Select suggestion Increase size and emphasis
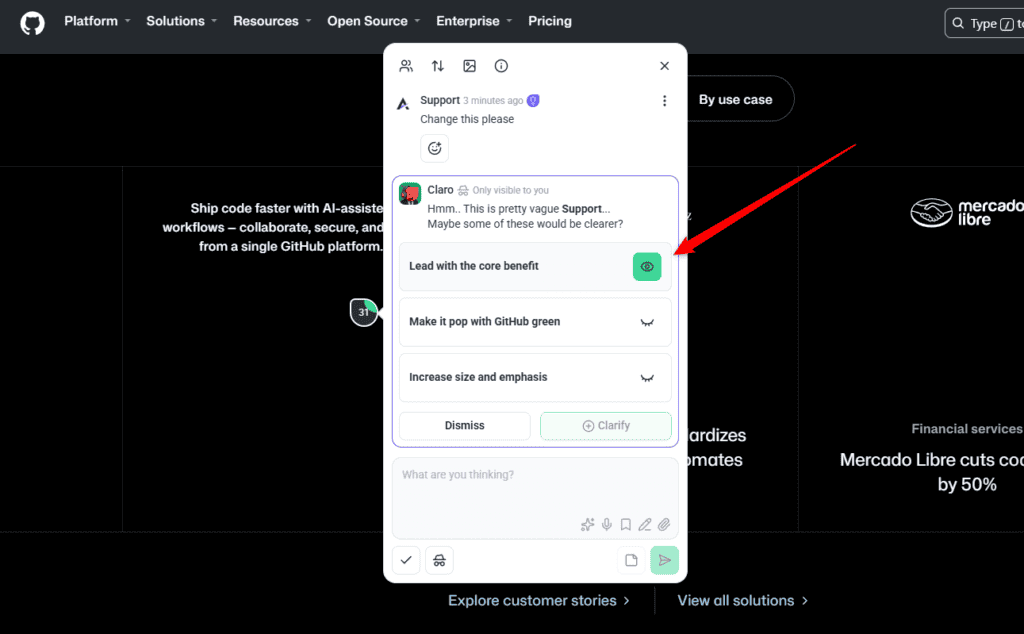 pos(535,377)
